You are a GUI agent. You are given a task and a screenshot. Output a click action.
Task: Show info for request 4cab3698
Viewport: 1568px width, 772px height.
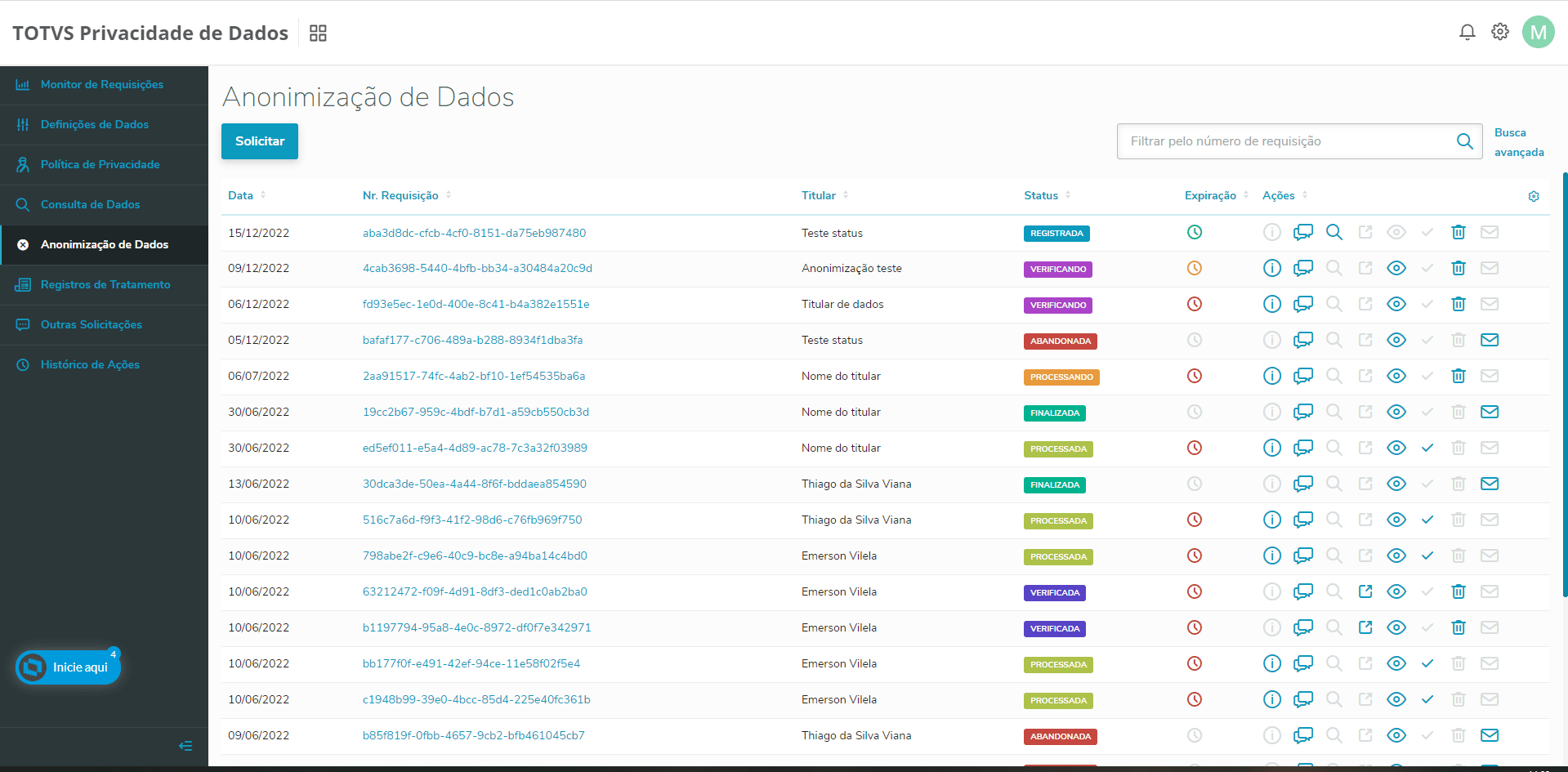[x=1272, y=268]
